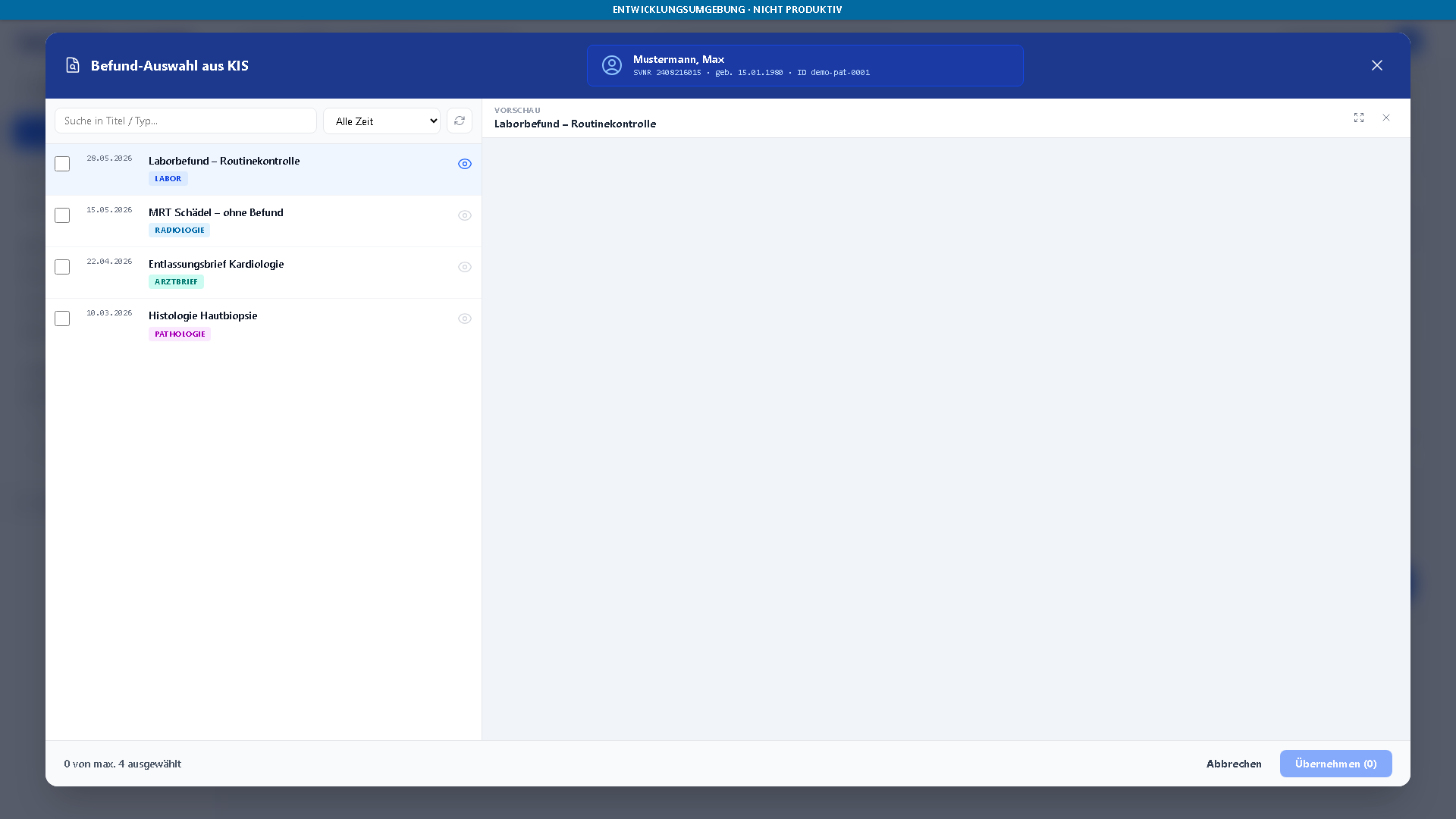The image size is (1456, 819).
Task: Click the Übernehmen (0) button
Action: 1335,764
